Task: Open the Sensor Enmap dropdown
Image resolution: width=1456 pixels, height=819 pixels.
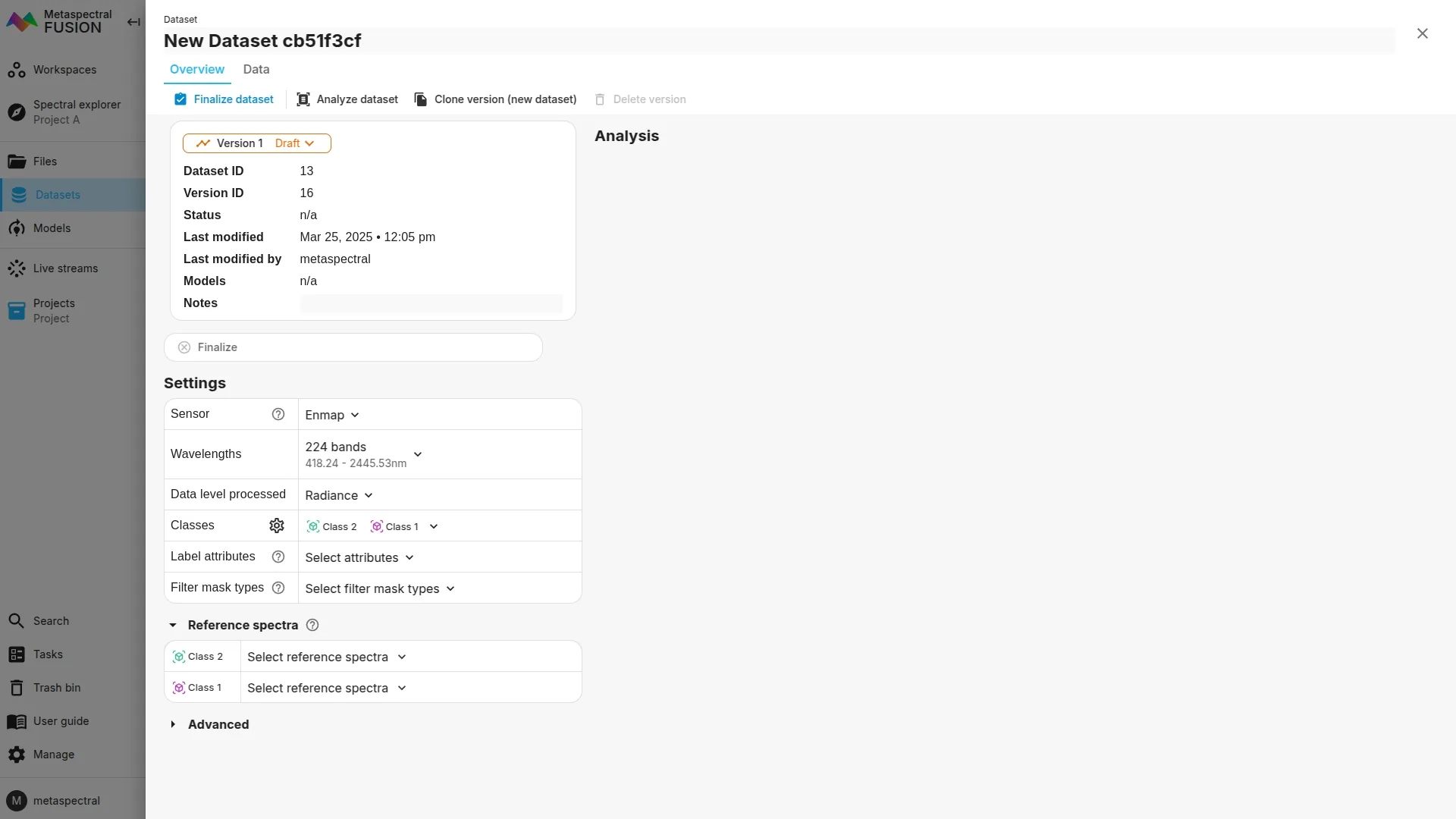Action: tap(332, 415)
